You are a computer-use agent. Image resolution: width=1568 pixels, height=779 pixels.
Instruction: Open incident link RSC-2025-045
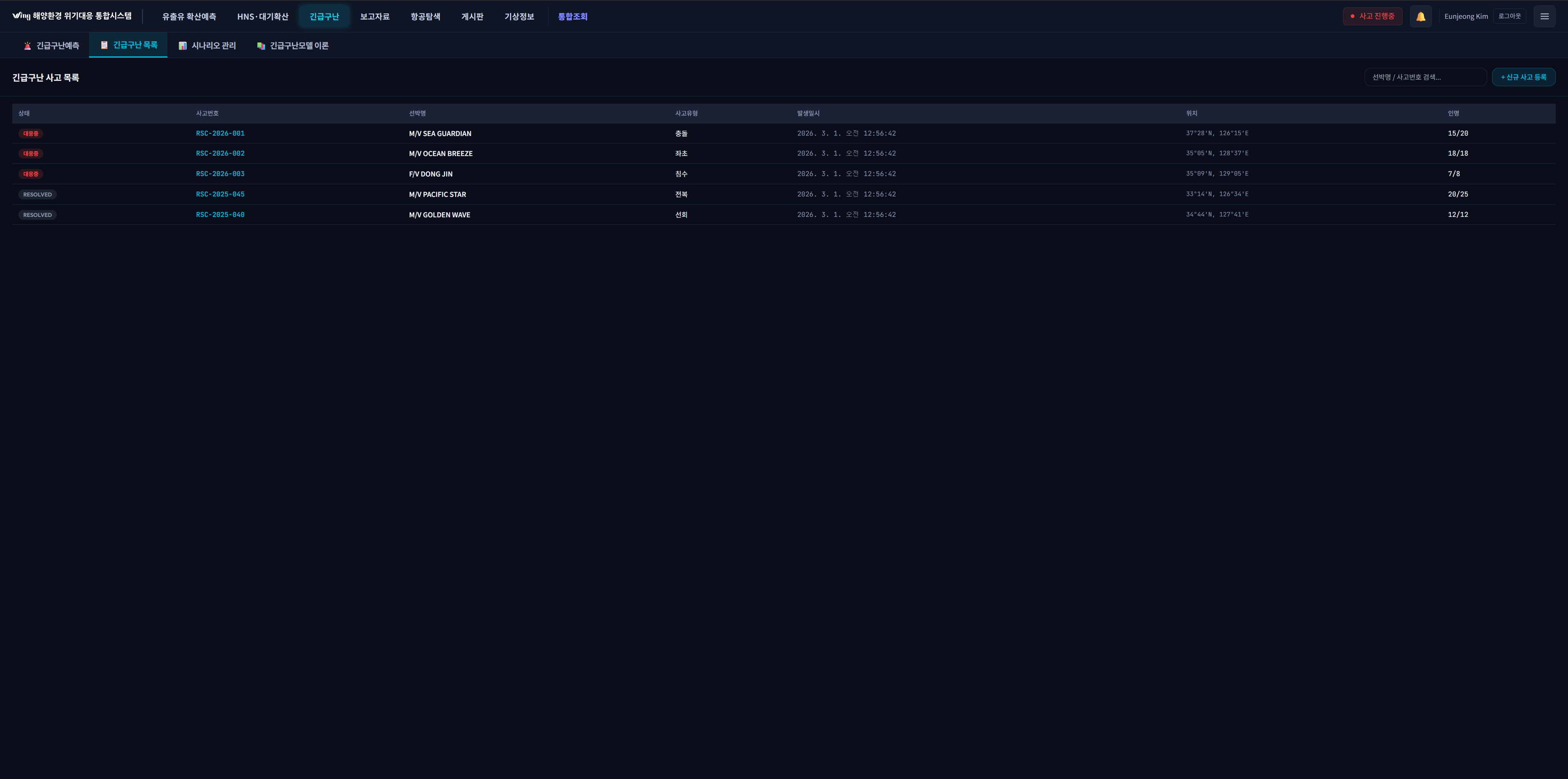(x=220, y=194)
